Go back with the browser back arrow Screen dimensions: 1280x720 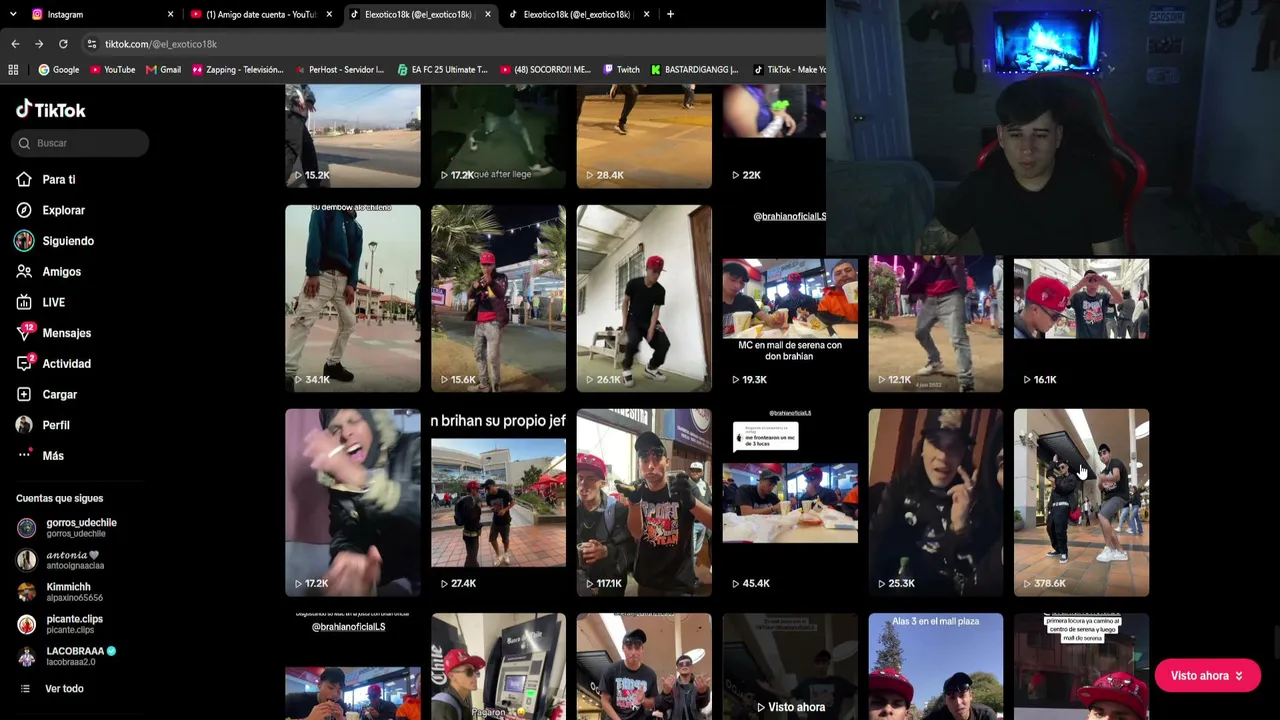[x=15, y=44]
